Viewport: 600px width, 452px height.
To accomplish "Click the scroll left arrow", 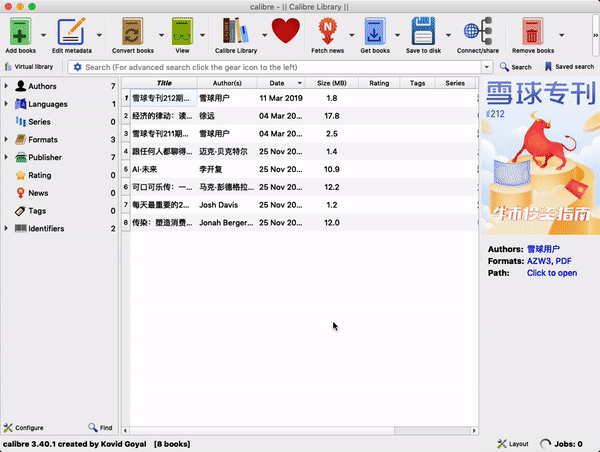I will coord(125,431).
